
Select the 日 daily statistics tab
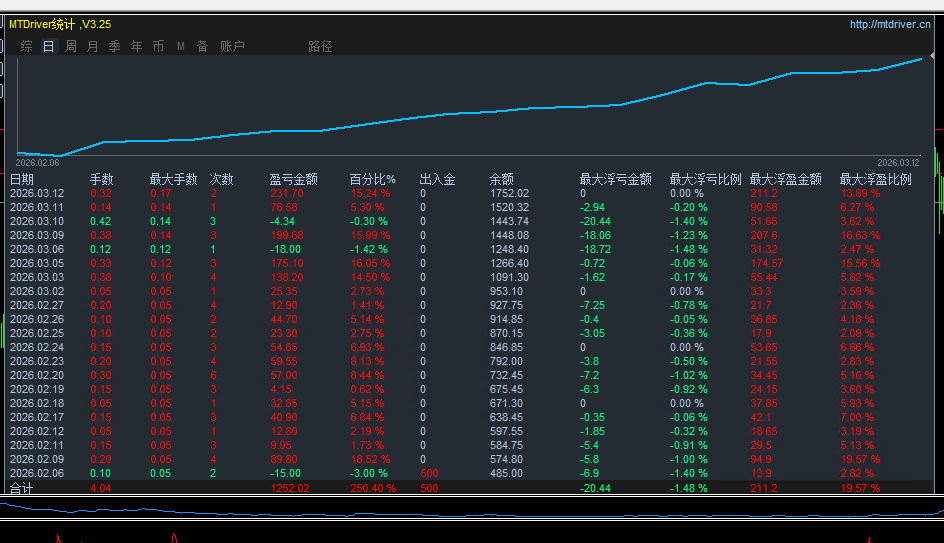(x=49, y=46)
